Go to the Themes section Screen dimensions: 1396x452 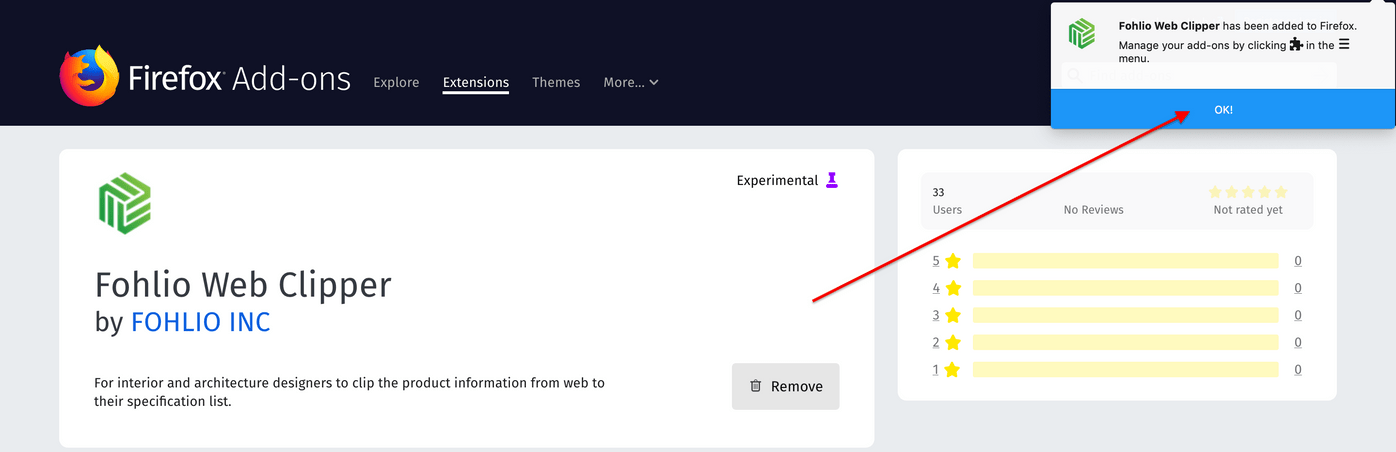click(556, 82)
